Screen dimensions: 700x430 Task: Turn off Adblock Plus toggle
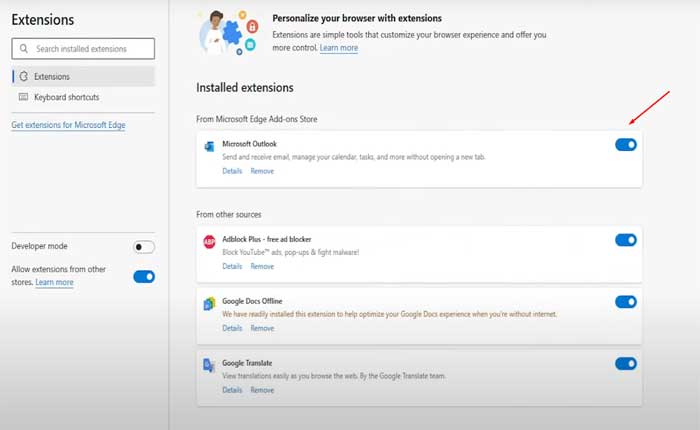tap(626, 240)
